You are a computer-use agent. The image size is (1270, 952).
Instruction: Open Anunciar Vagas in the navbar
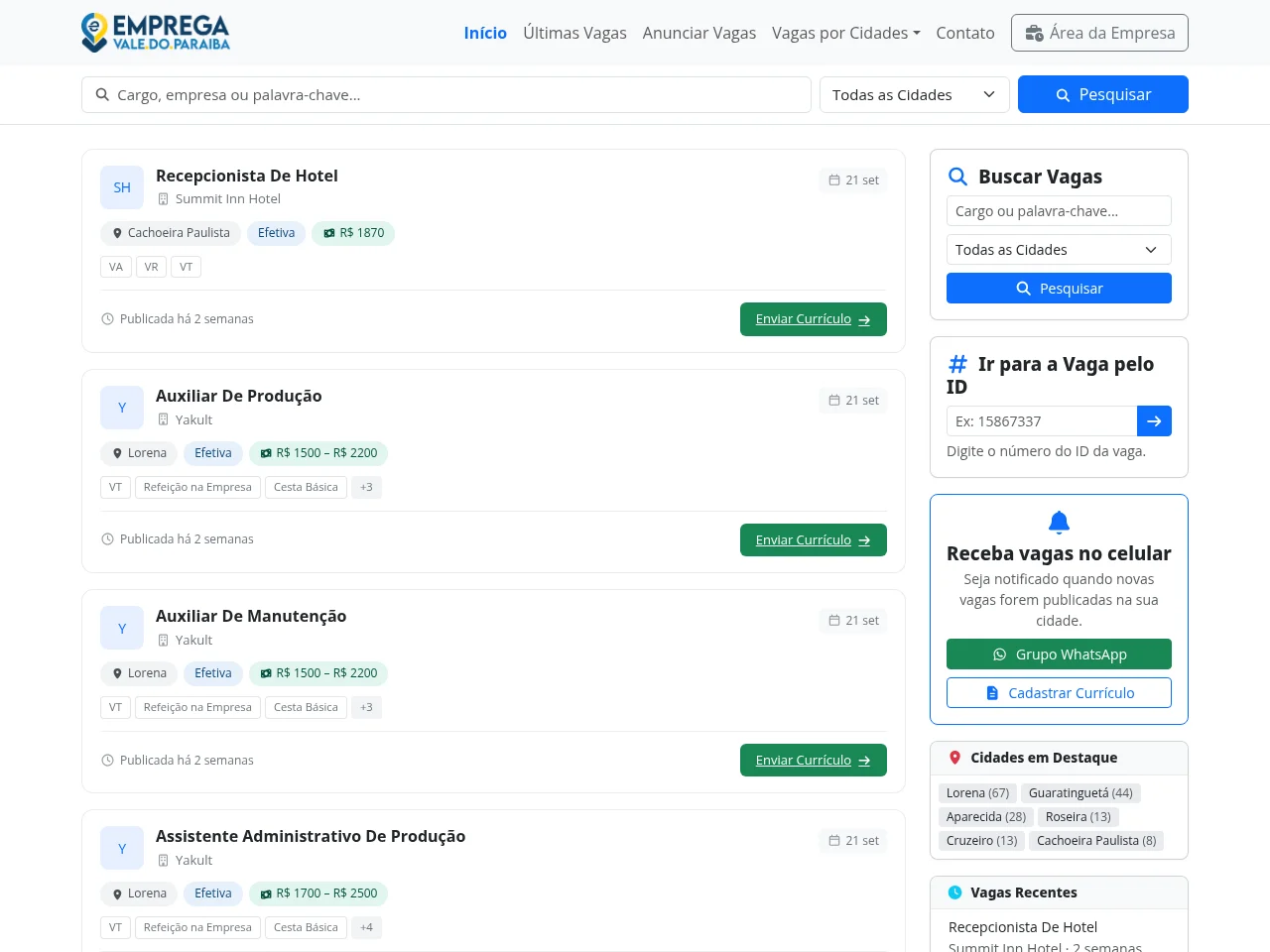[699, 33]
